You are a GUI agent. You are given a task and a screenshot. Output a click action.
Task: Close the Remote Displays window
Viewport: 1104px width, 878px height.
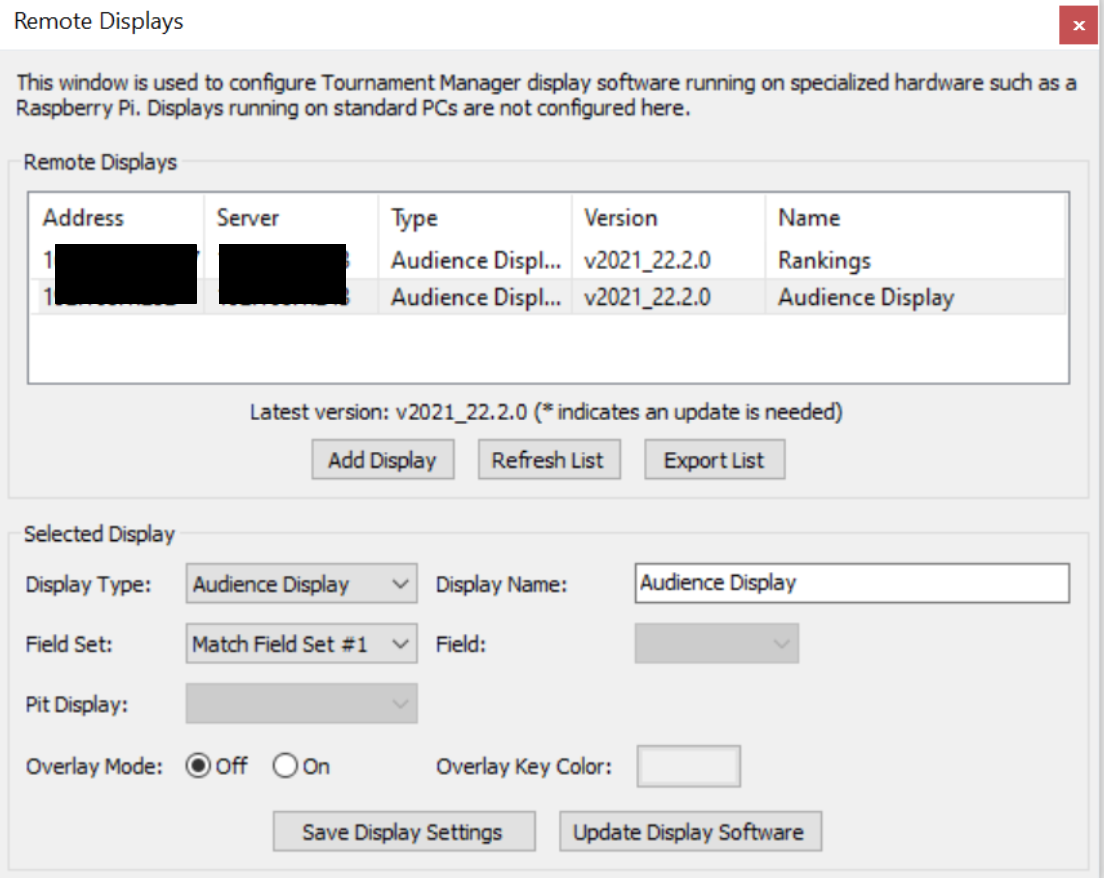click(x=1078, y=25)
